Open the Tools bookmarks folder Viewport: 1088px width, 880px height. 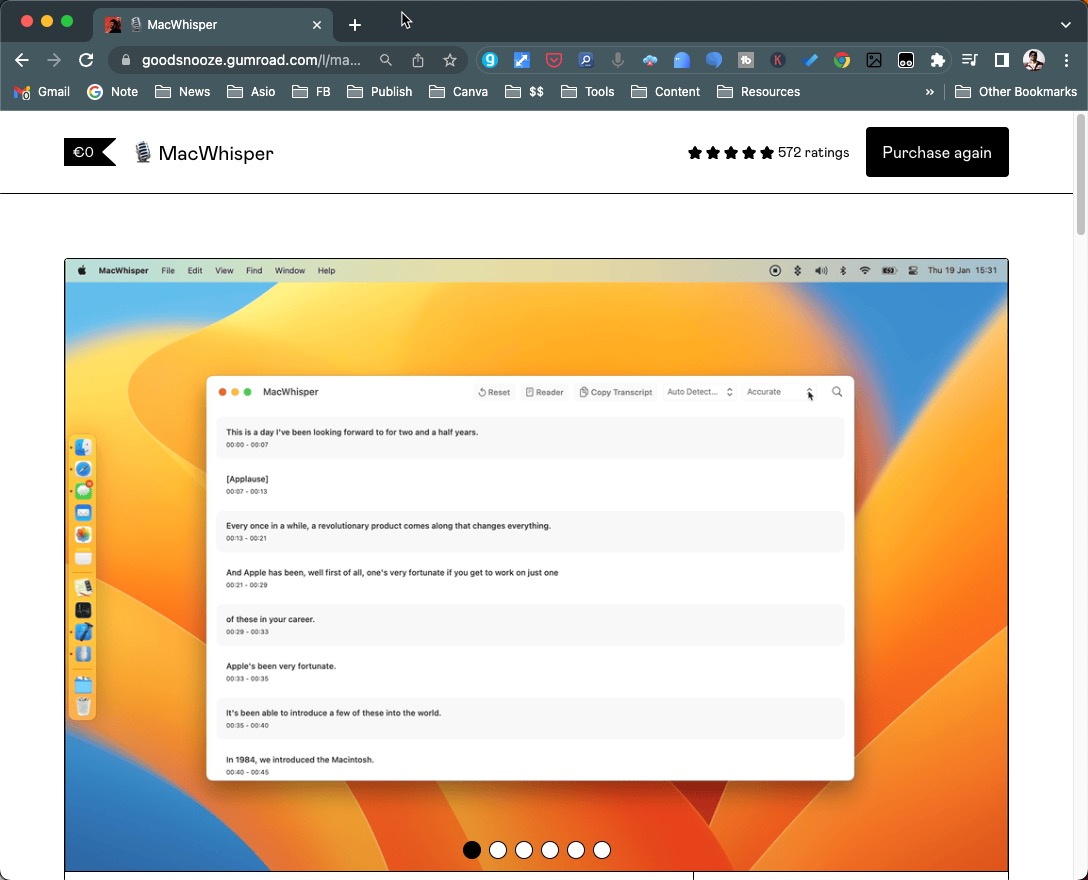(x=588, y=92)
